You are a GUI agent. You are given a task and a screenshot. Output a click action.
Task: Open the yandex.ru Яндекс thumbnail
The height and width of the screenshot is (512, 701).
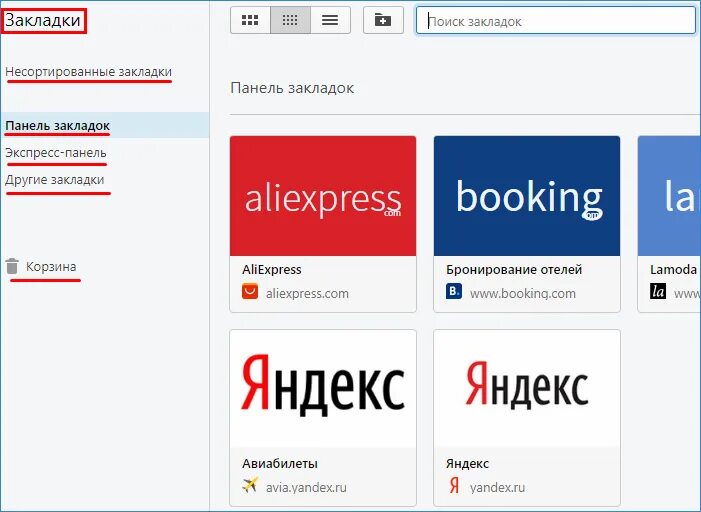coord(527,389)
